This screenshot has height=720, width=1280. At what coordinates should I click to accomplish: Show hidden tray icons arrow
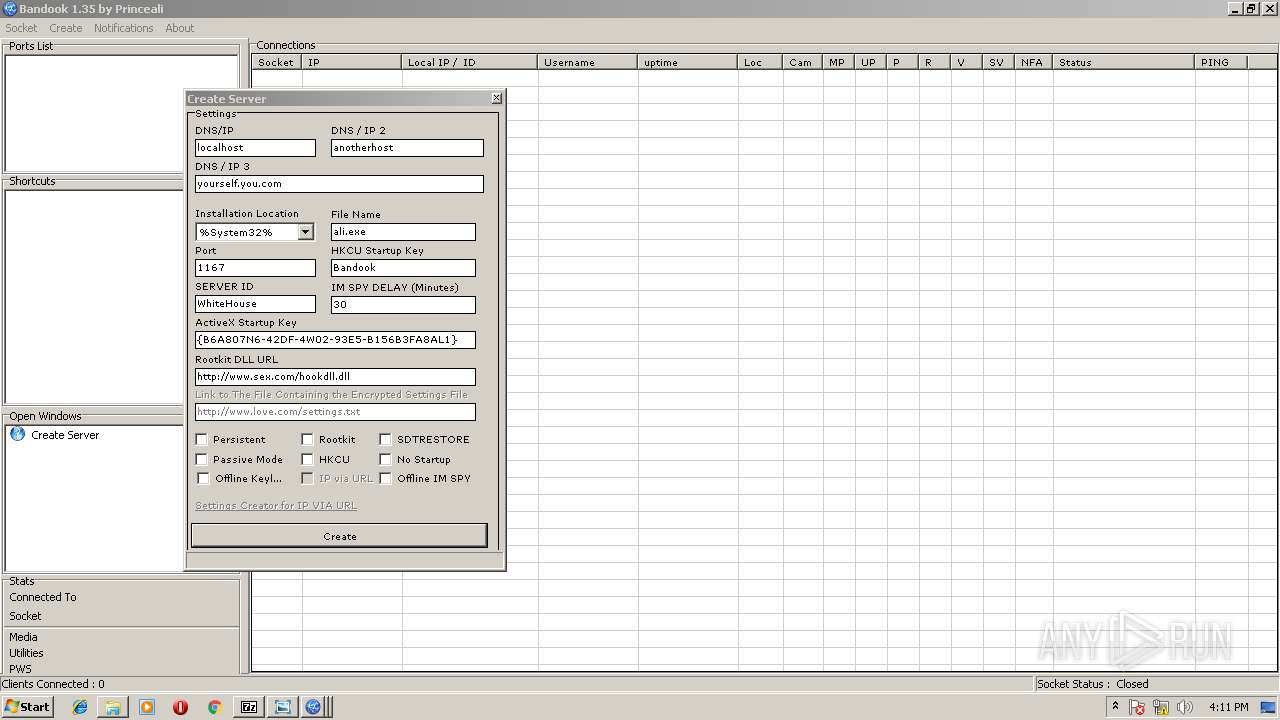(x=1116, y=707)
